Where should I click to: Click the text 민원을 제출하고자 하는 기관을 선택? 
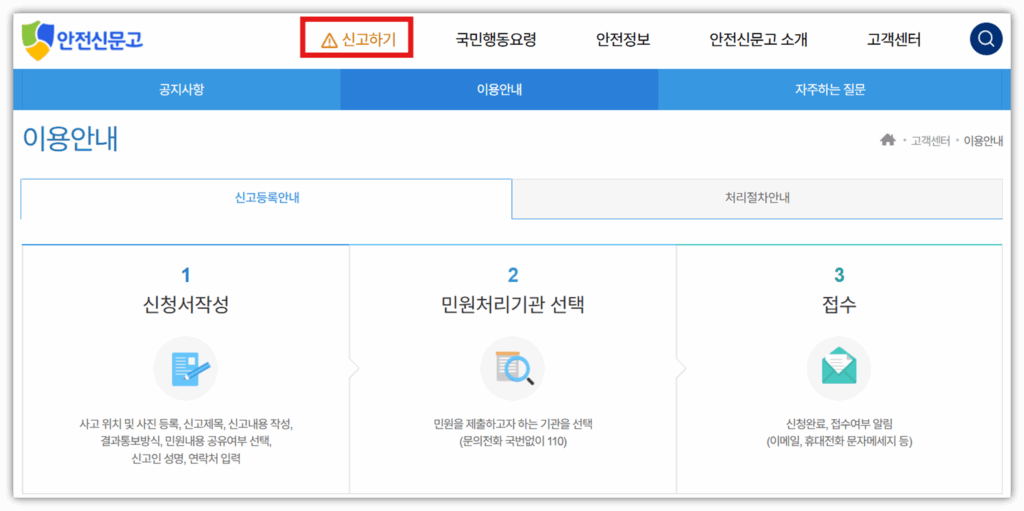click(x=513, y=423)
